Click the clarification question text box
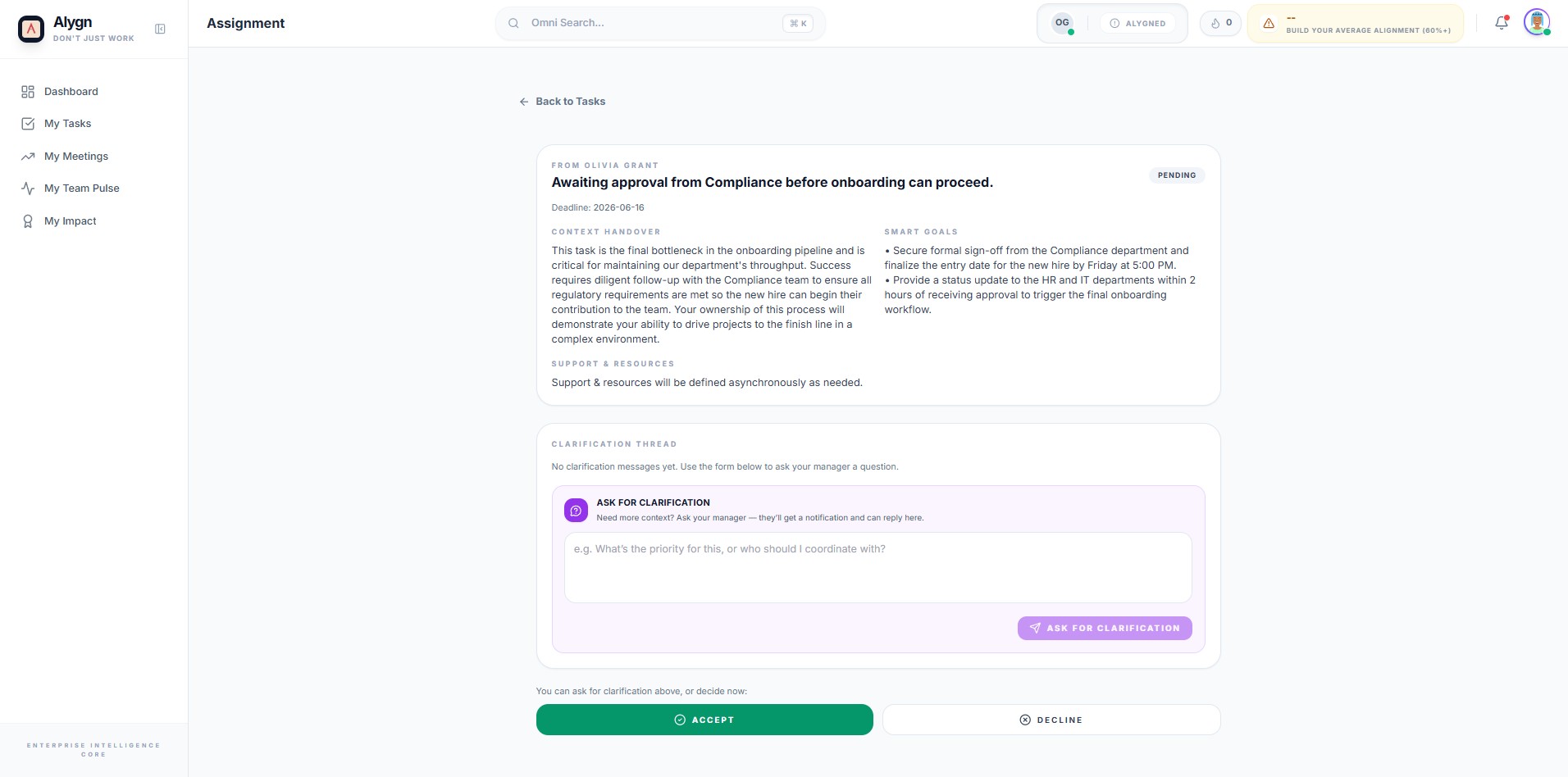The image size is (1568, 777). click(877, 568)
